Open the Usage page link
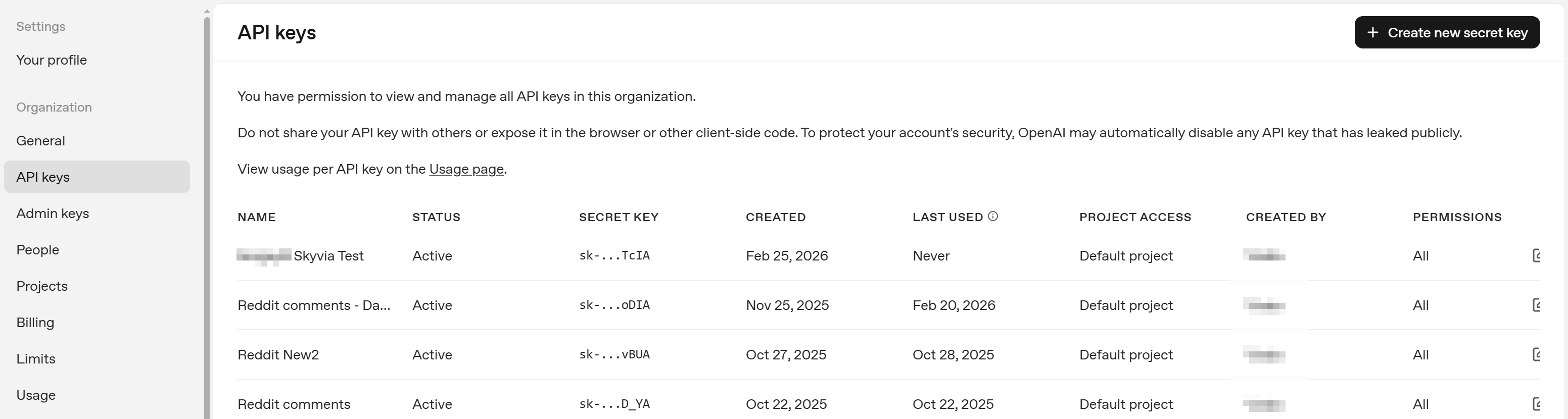1568x419 pixels. [466, 169]
